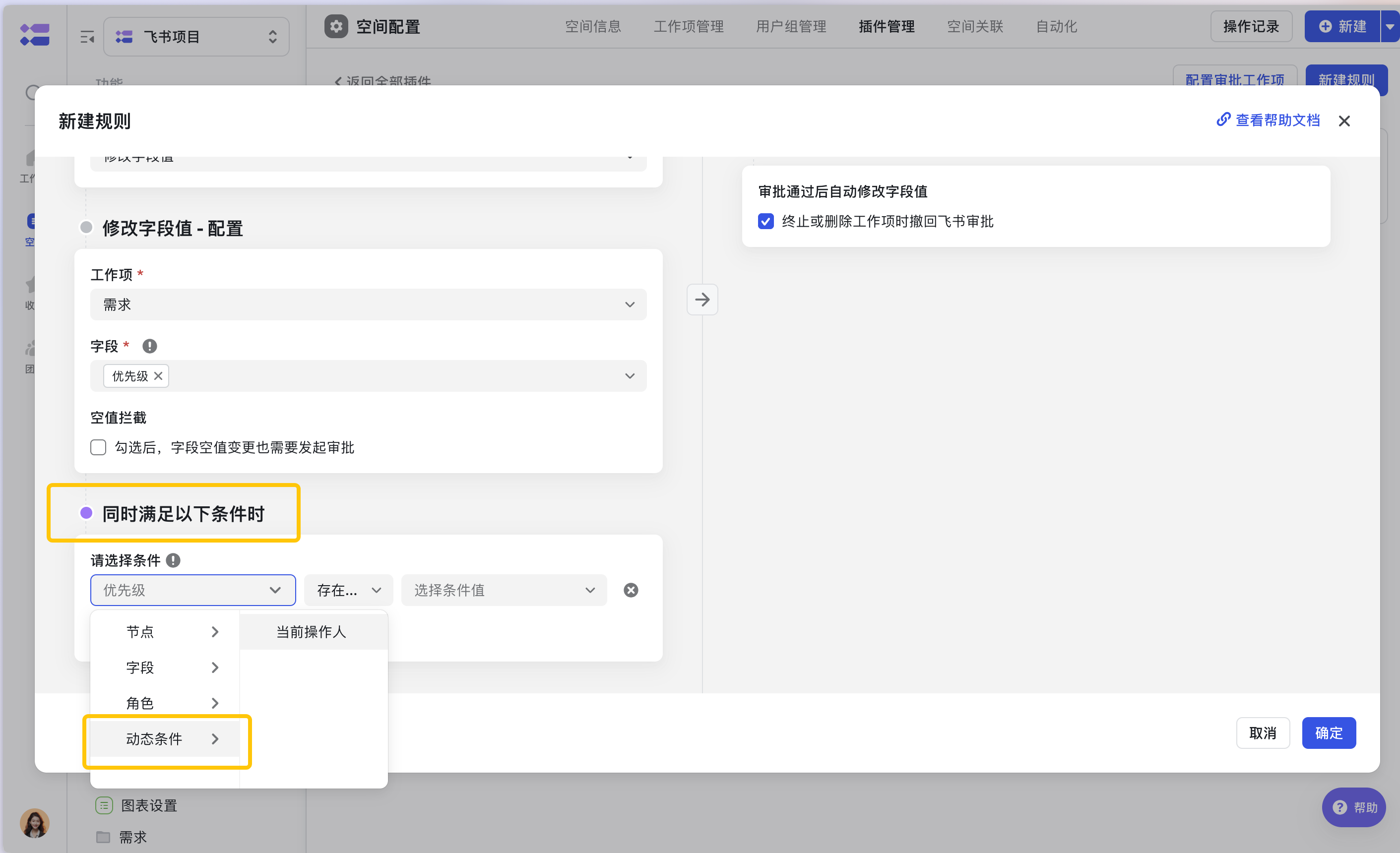1400x853 pixels.
Task: Open the 查看帮助文档 help link
Action: 1268,121
